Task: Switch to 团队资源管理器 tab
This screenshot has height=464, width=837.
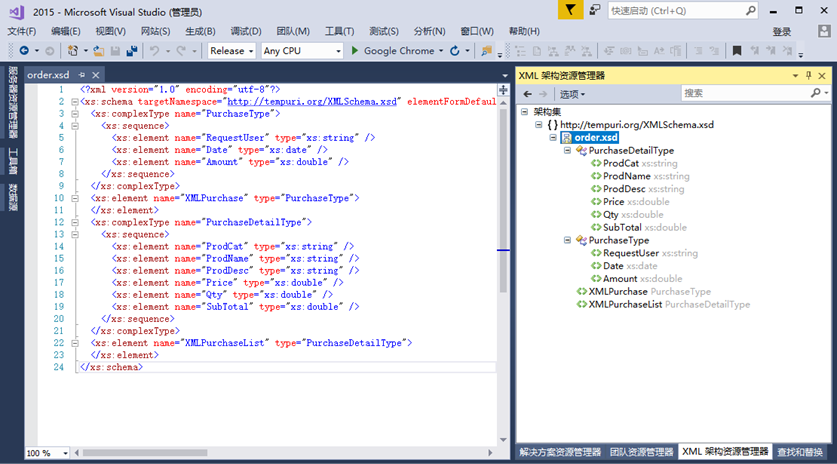Action: click(641, 452)
